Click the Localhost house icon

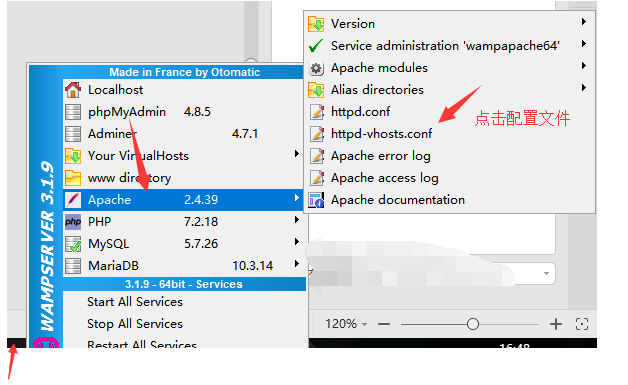73,90
